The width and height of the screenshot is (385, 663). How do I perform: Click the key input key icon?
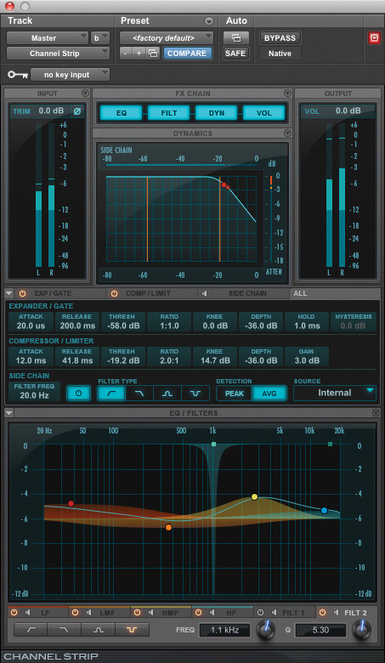[18, 74]
